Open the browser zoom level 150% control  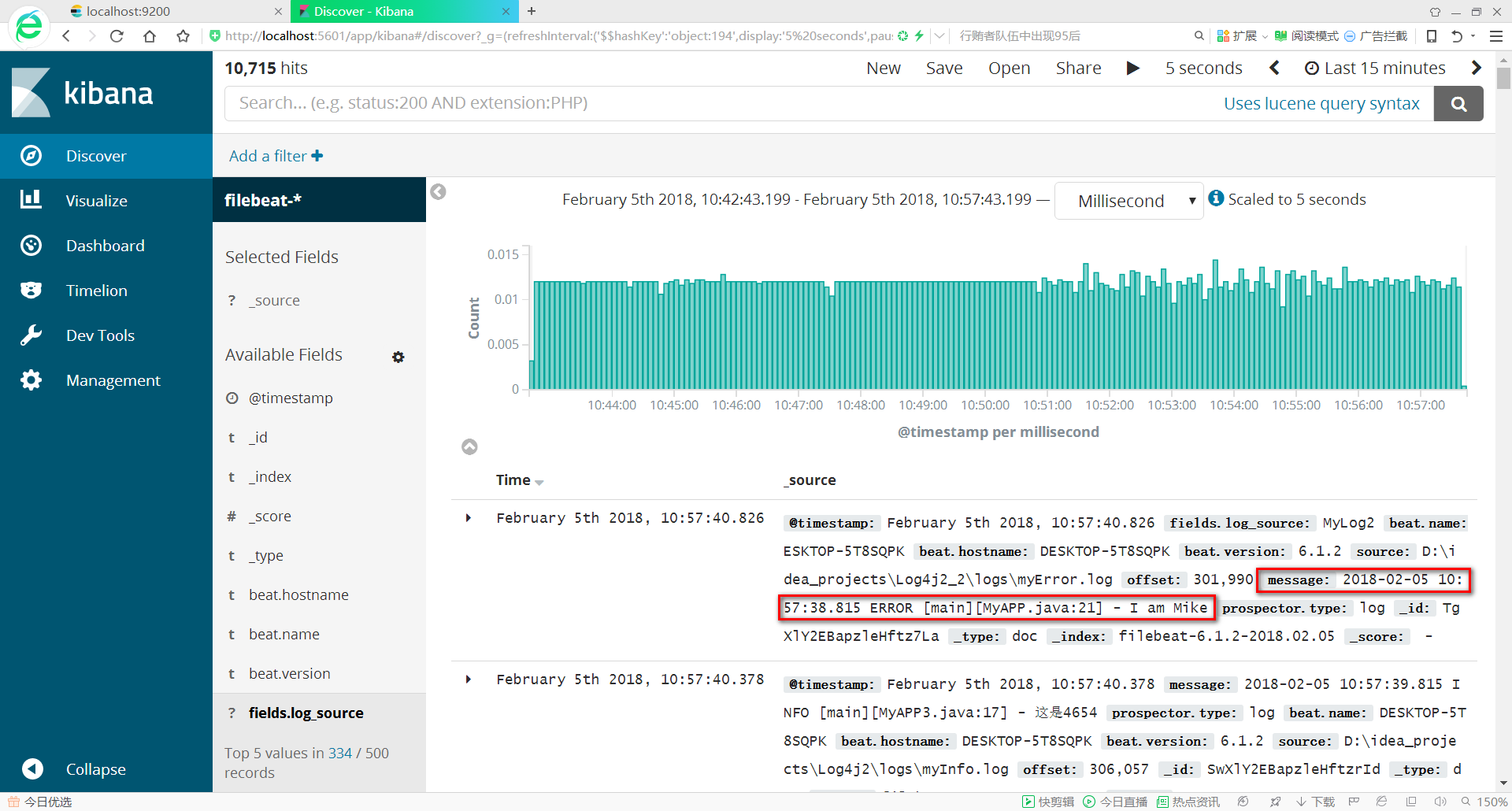1484,802
